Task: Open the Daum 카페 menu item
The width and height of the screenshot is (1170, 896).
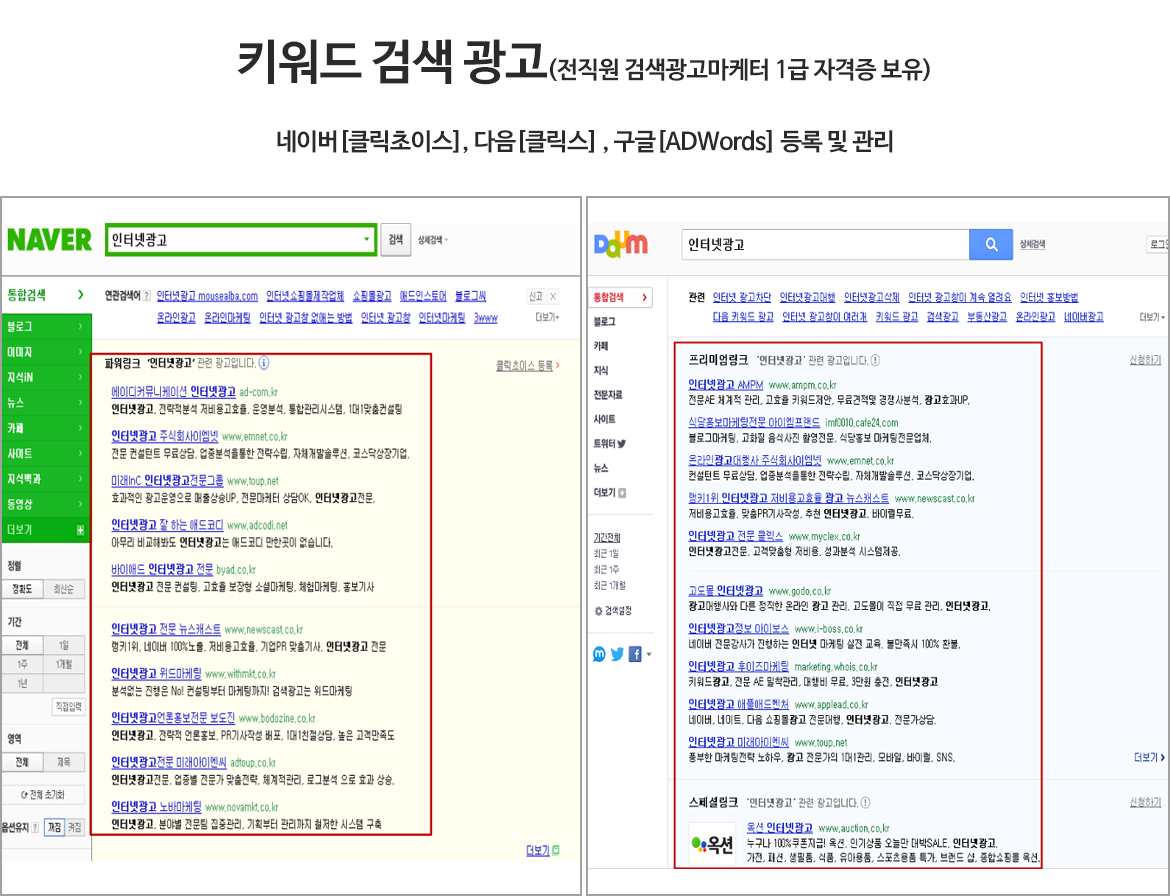Action: 601,346
